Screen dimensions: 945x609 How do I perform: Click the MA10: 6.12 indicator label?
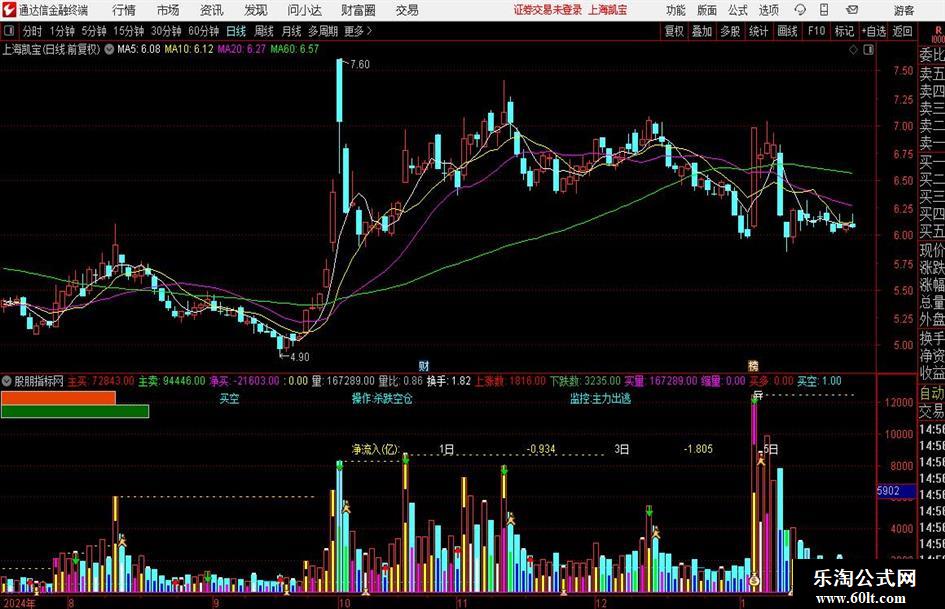click(x=189, y=49)
